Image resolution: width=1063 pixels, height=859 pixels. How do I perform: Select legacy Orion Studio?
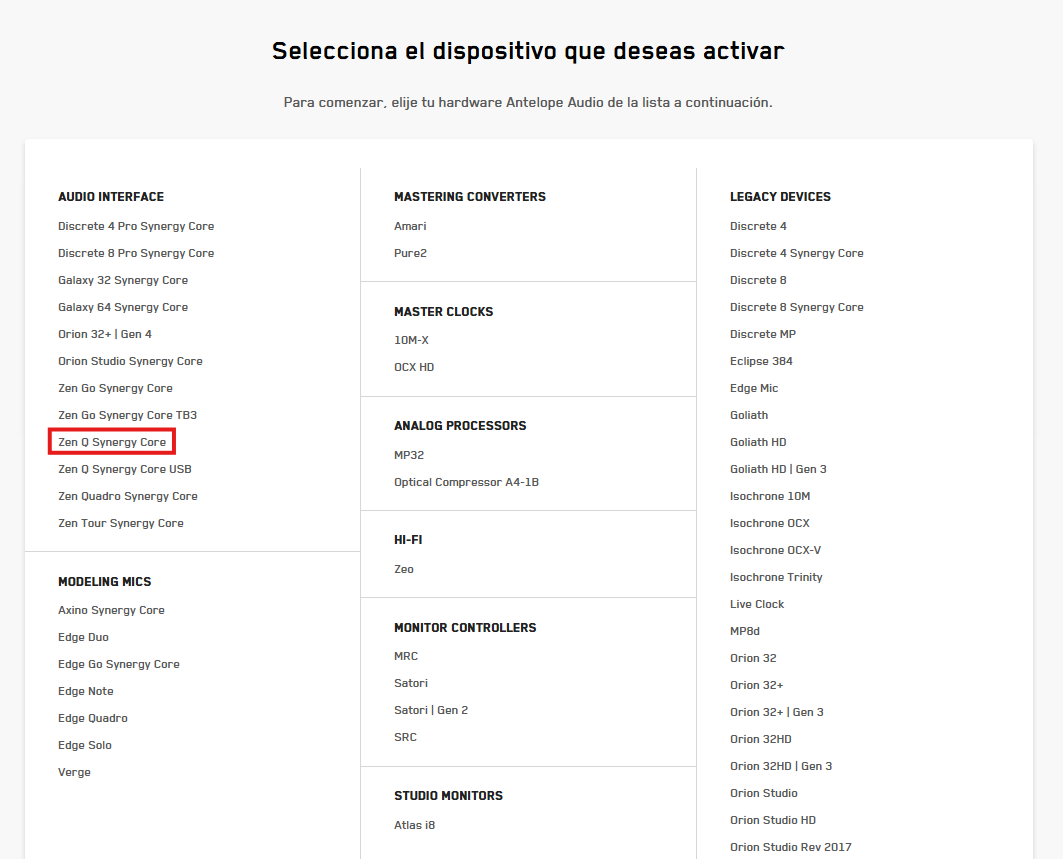coord(764,793)
